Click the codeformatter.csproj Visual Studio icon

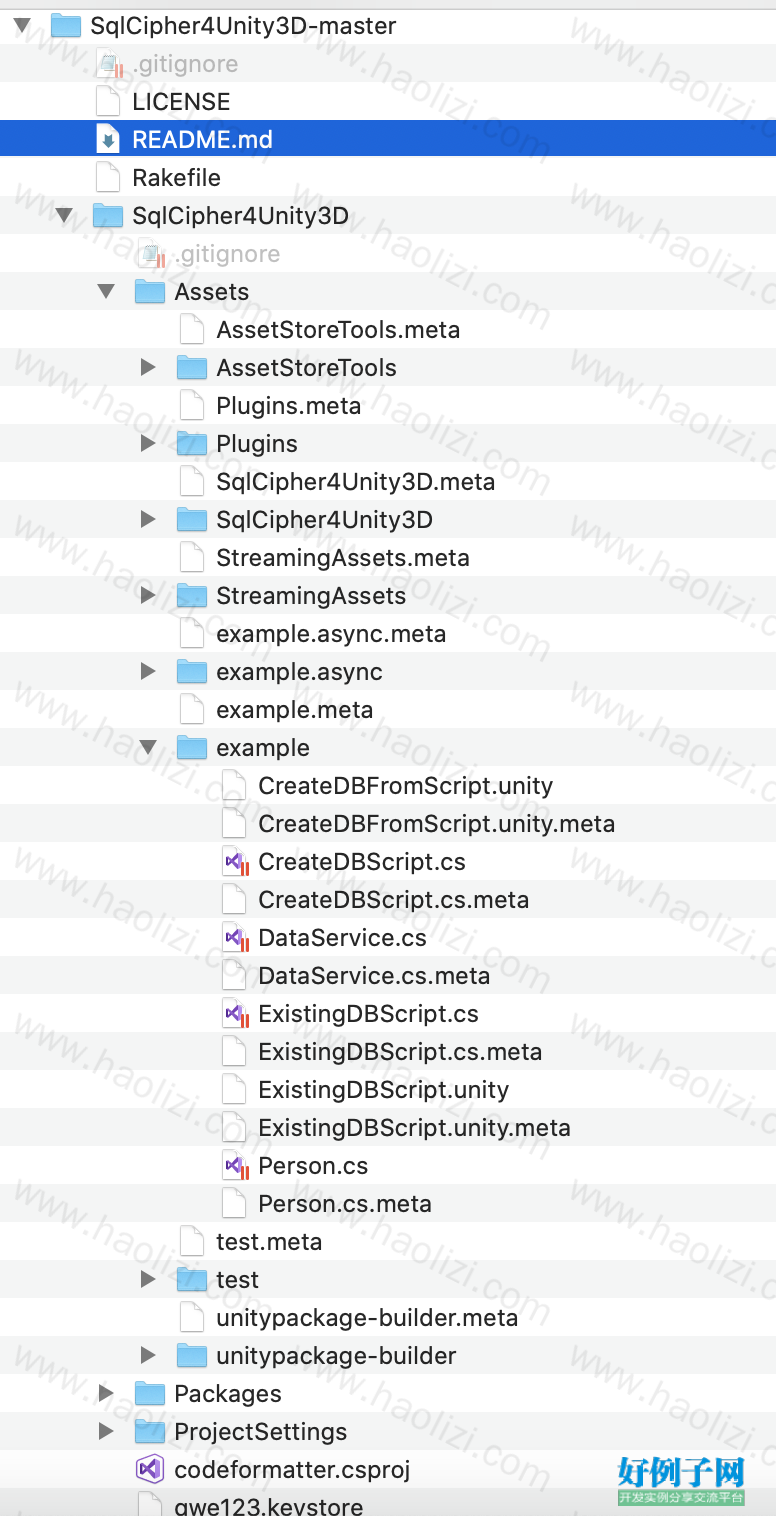150,1470
